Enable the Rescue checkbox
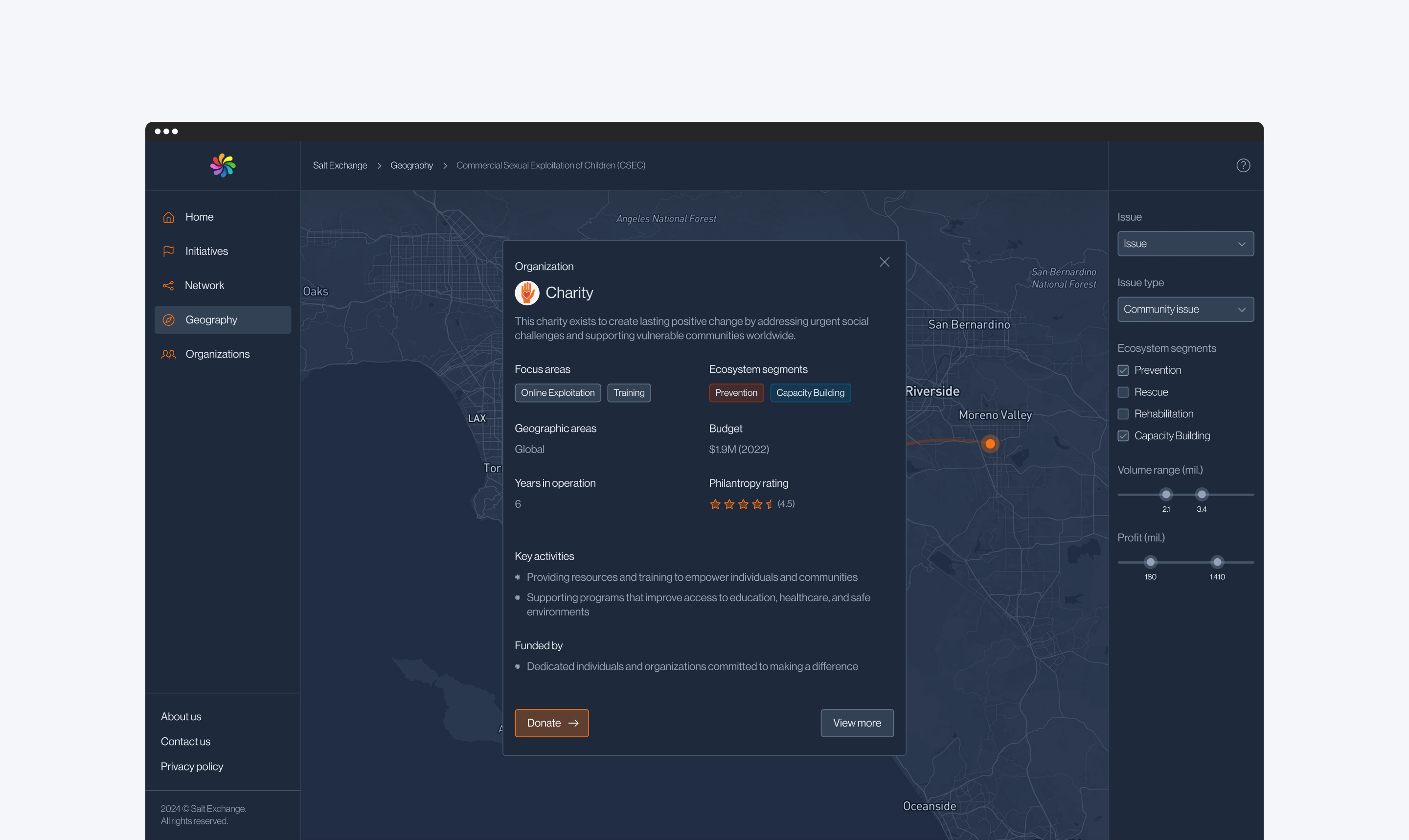1409x840 pixels. (1123, 392)
